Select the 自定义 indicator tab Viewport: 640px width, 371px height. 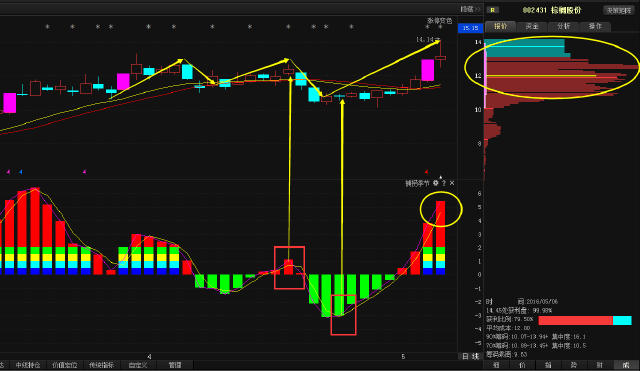[x=138, y=365]
